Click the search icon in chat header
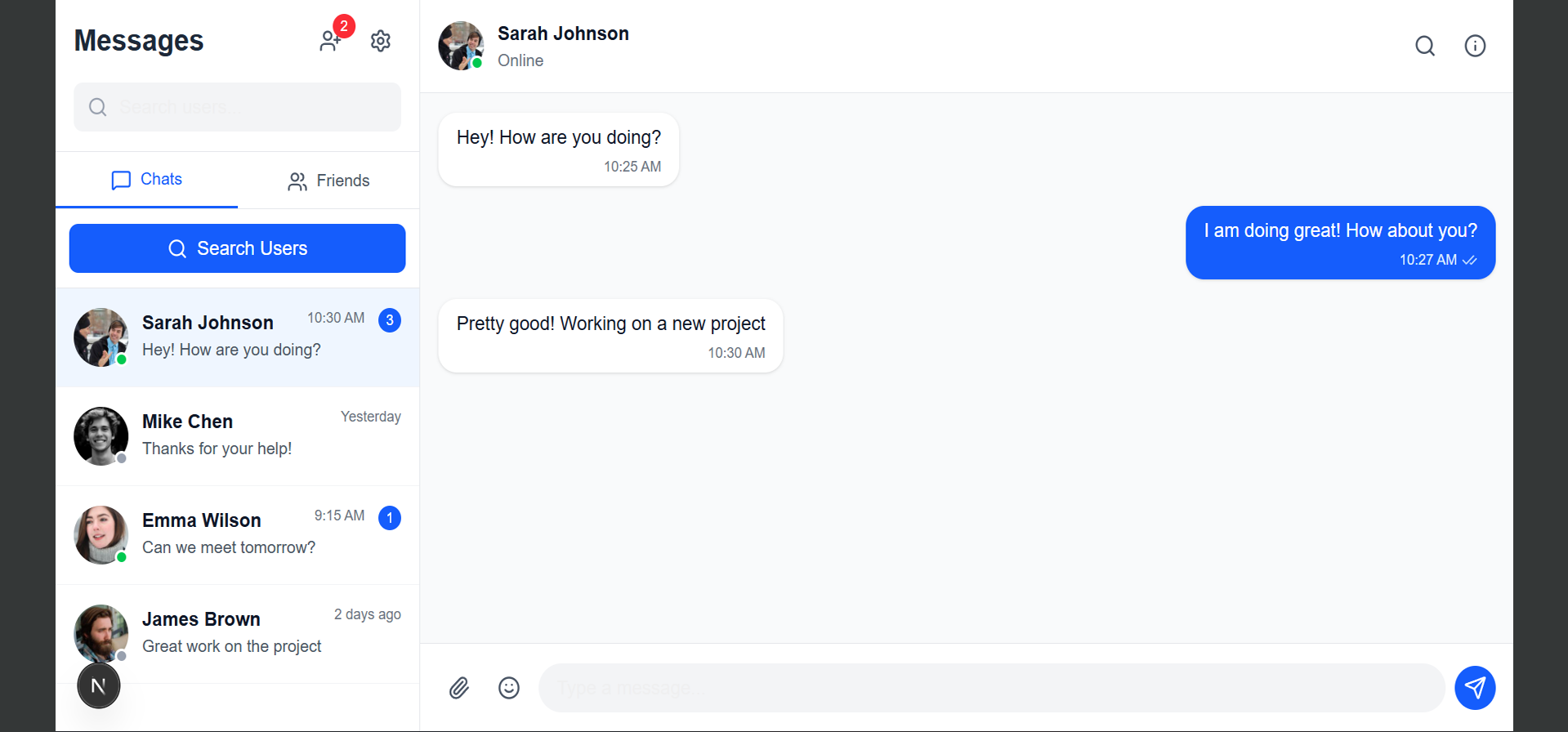This screenshot has height=732, width=1568. click(1425, 46)
